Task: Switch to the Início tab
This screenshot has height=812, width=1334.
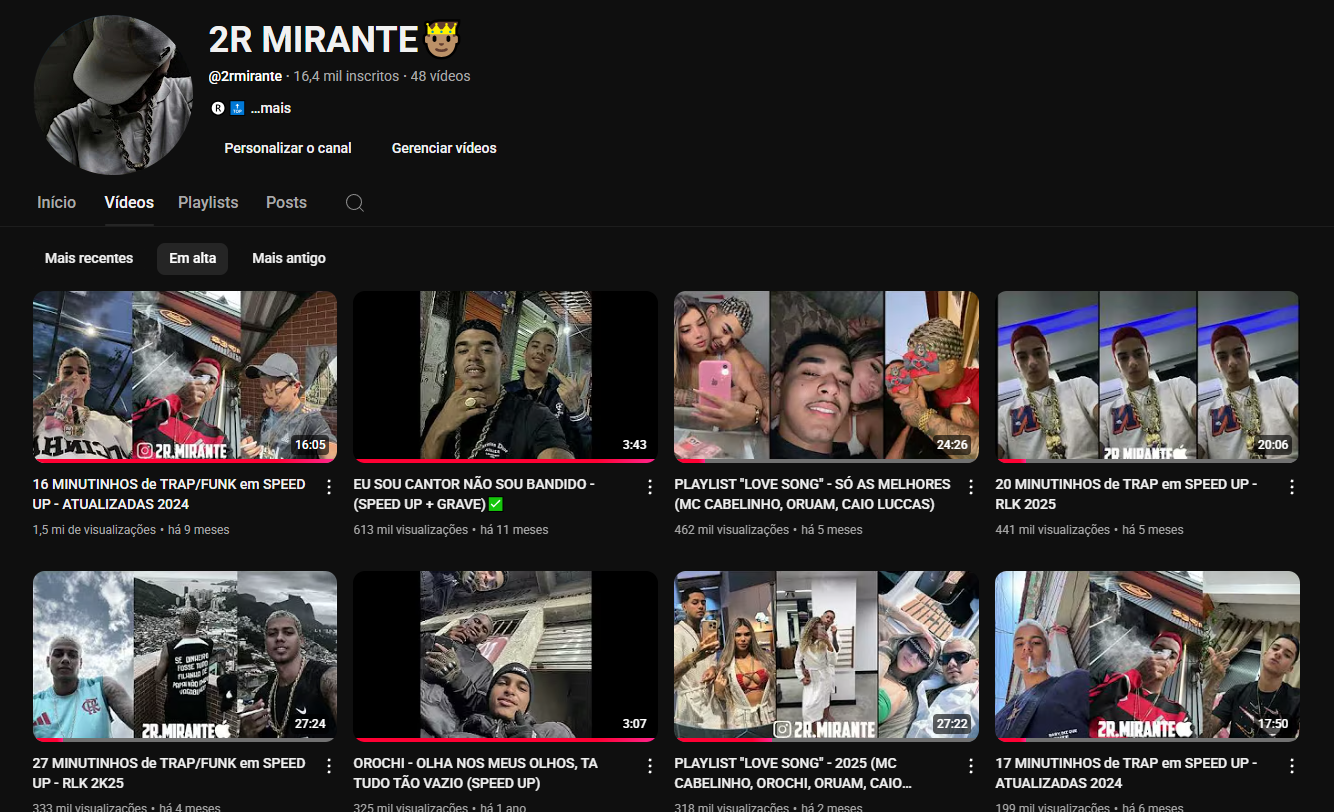Action: pyautogui.click(x=56, y=202)
